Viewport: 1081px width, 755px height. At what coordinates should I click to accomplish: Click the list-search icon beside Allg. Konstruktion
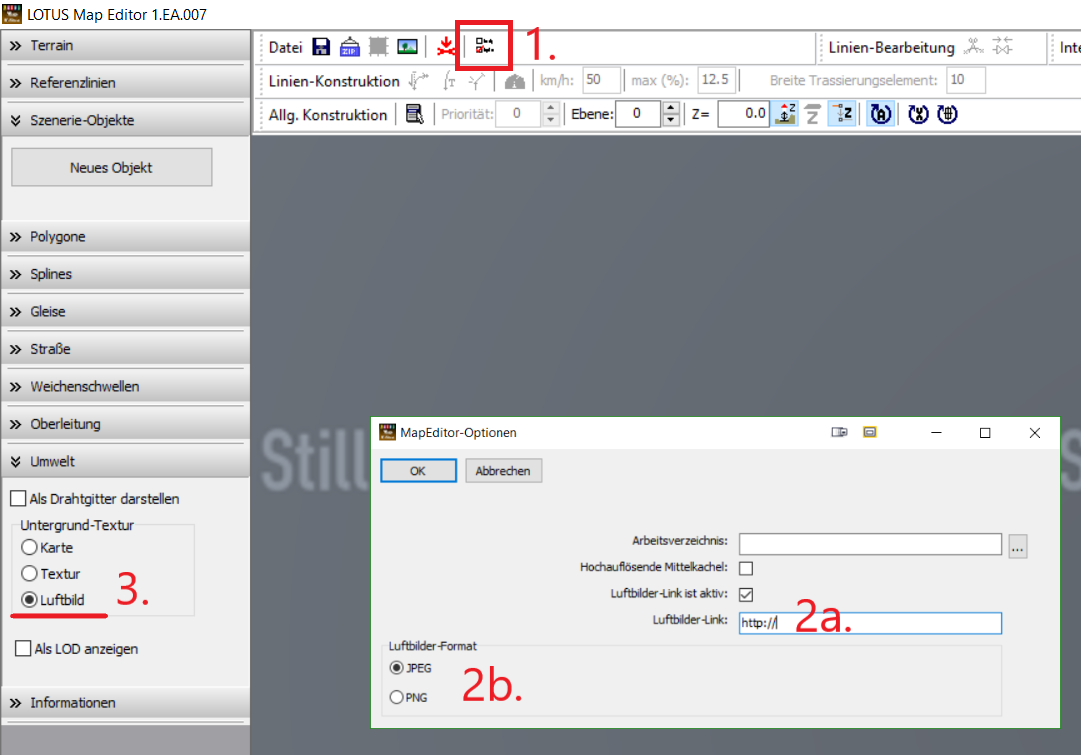point(414,114)
